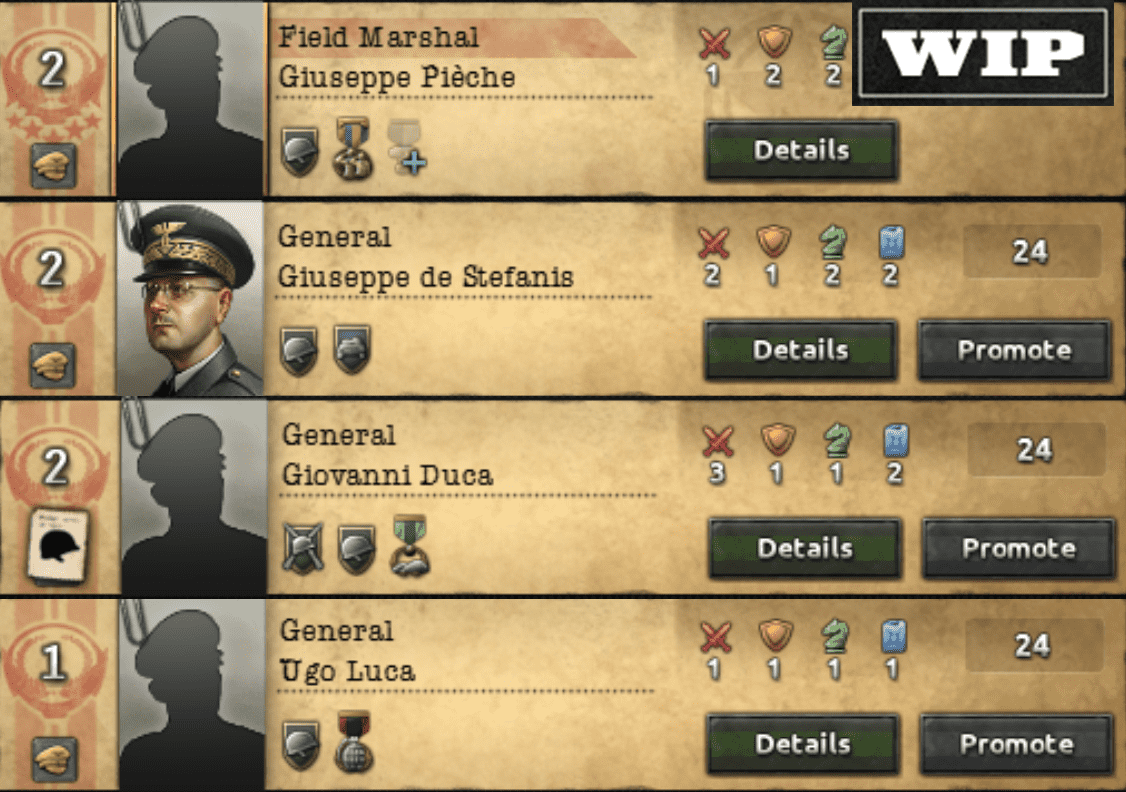1126x792 pixels.
Task: Click Pièche's planning skill knight icon
Action: point(833,43)
